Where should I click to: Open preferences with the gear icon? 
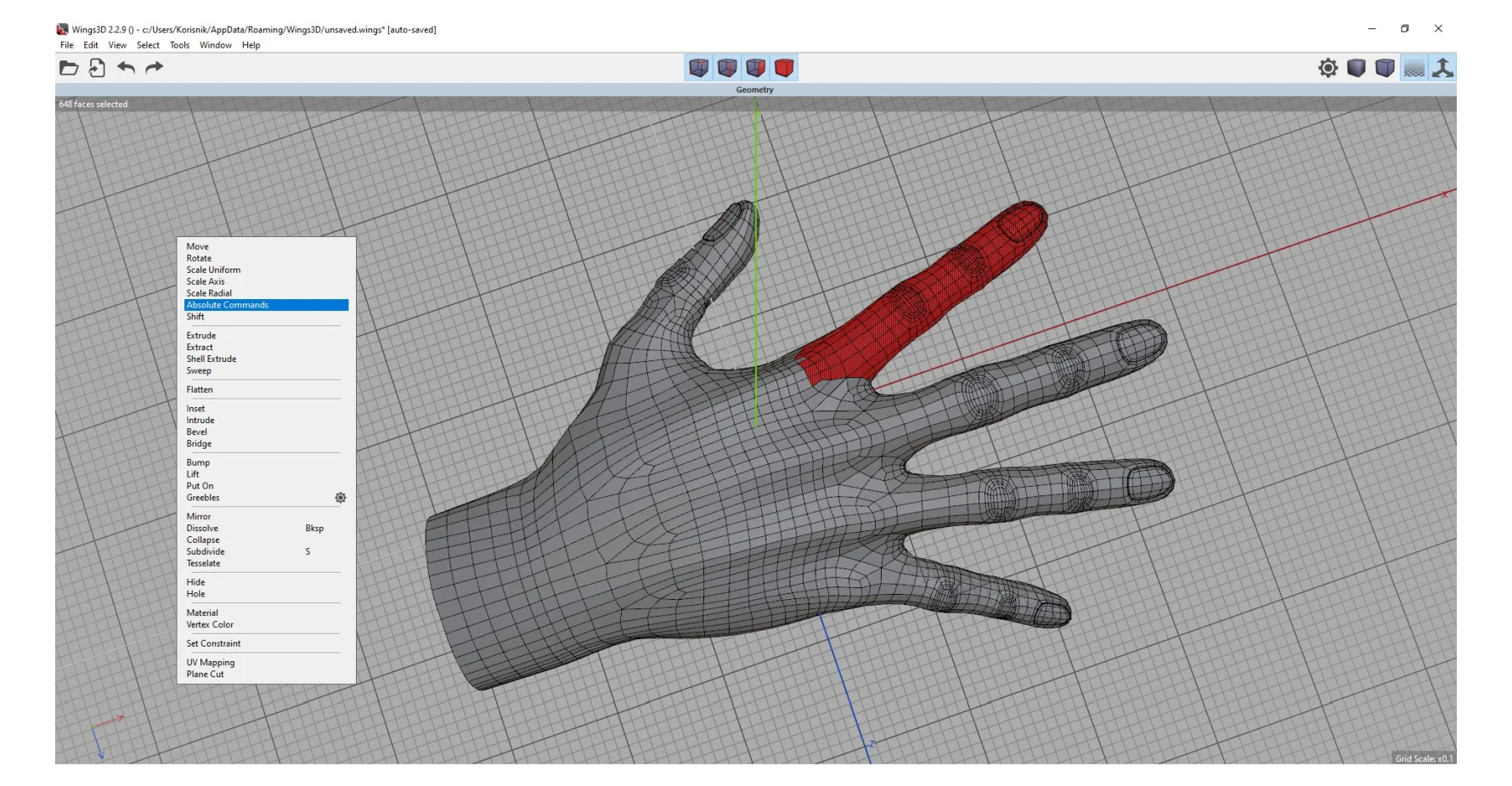1328,68
